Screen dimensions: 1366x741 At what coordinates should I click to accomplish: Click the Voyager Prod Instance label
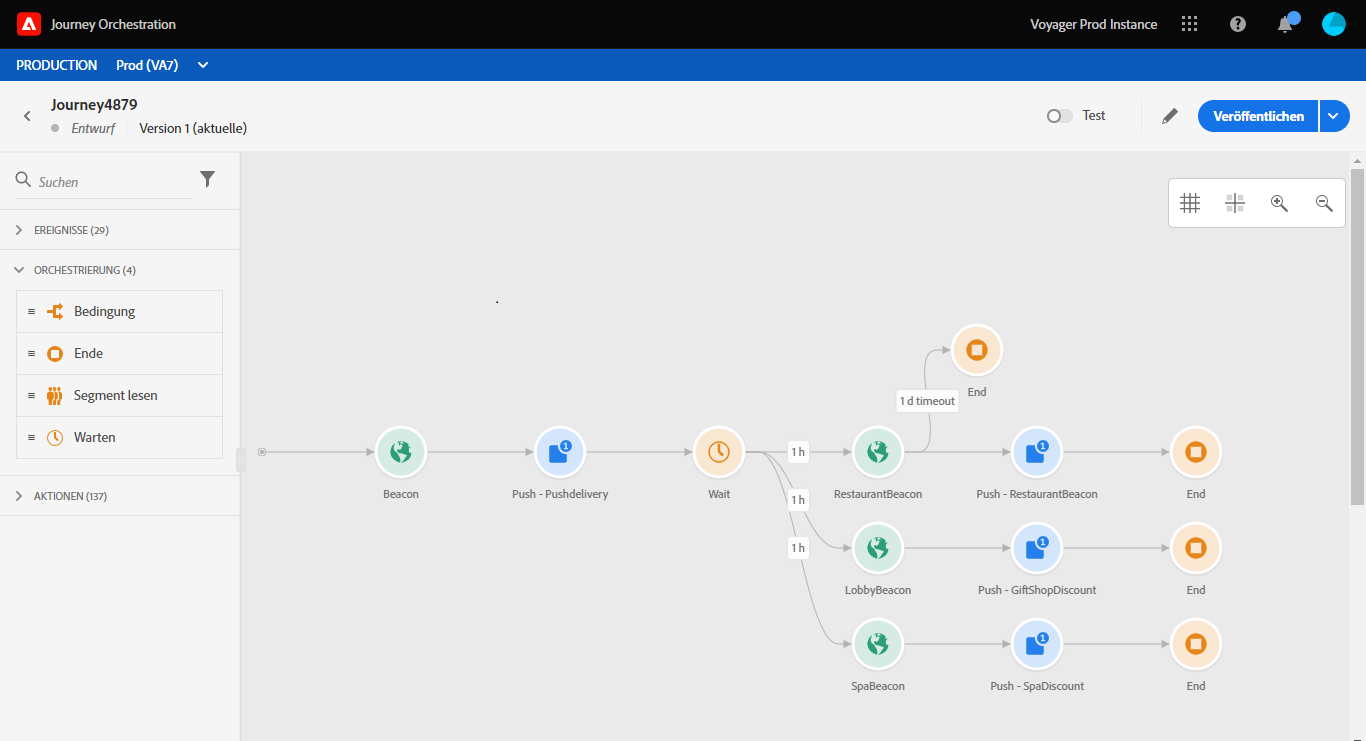point(1094,24)
